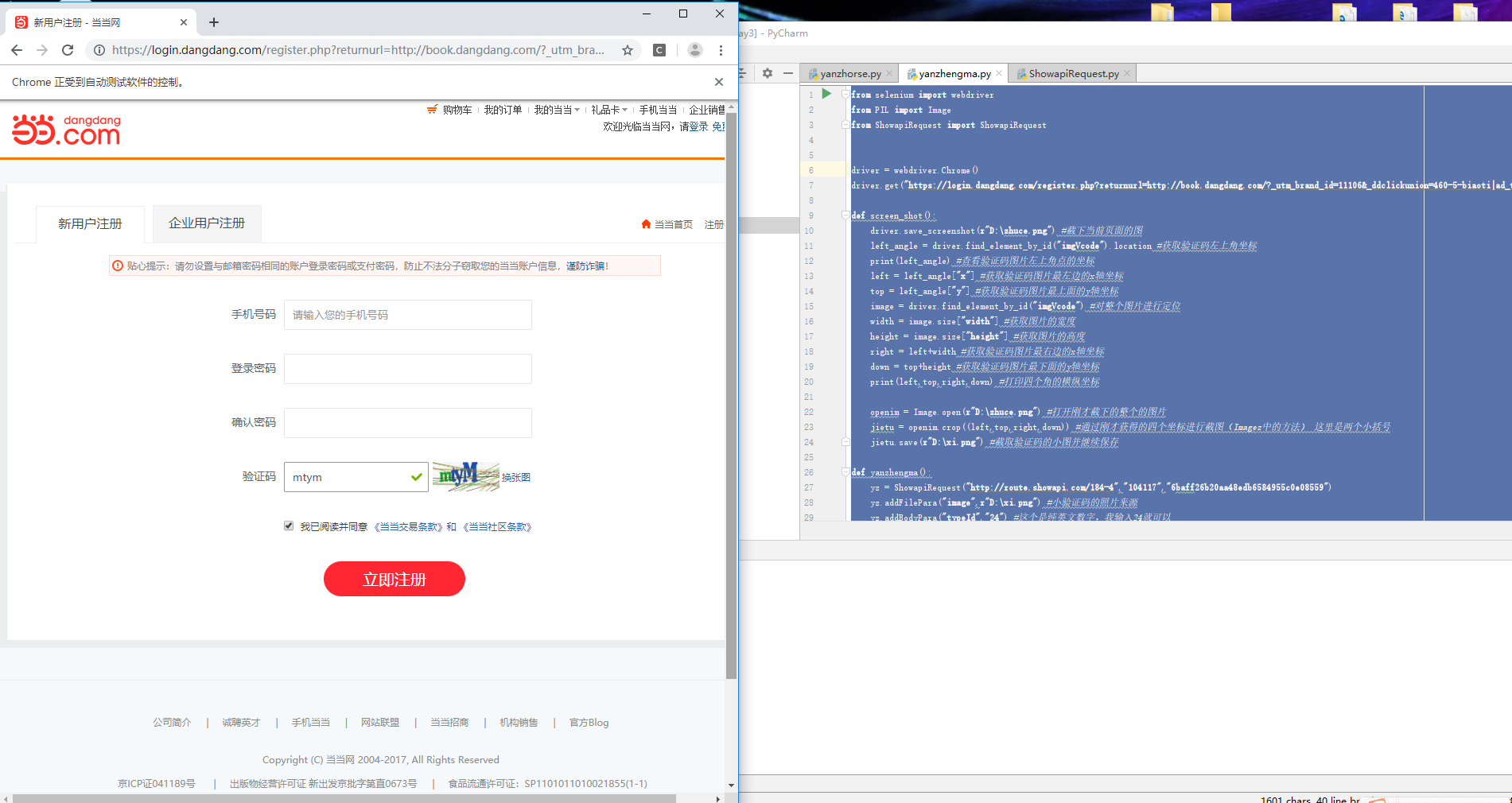Run script via green gutter arrow on line 1
Viewport: 1512px width, 803px height.
(826, 94)
